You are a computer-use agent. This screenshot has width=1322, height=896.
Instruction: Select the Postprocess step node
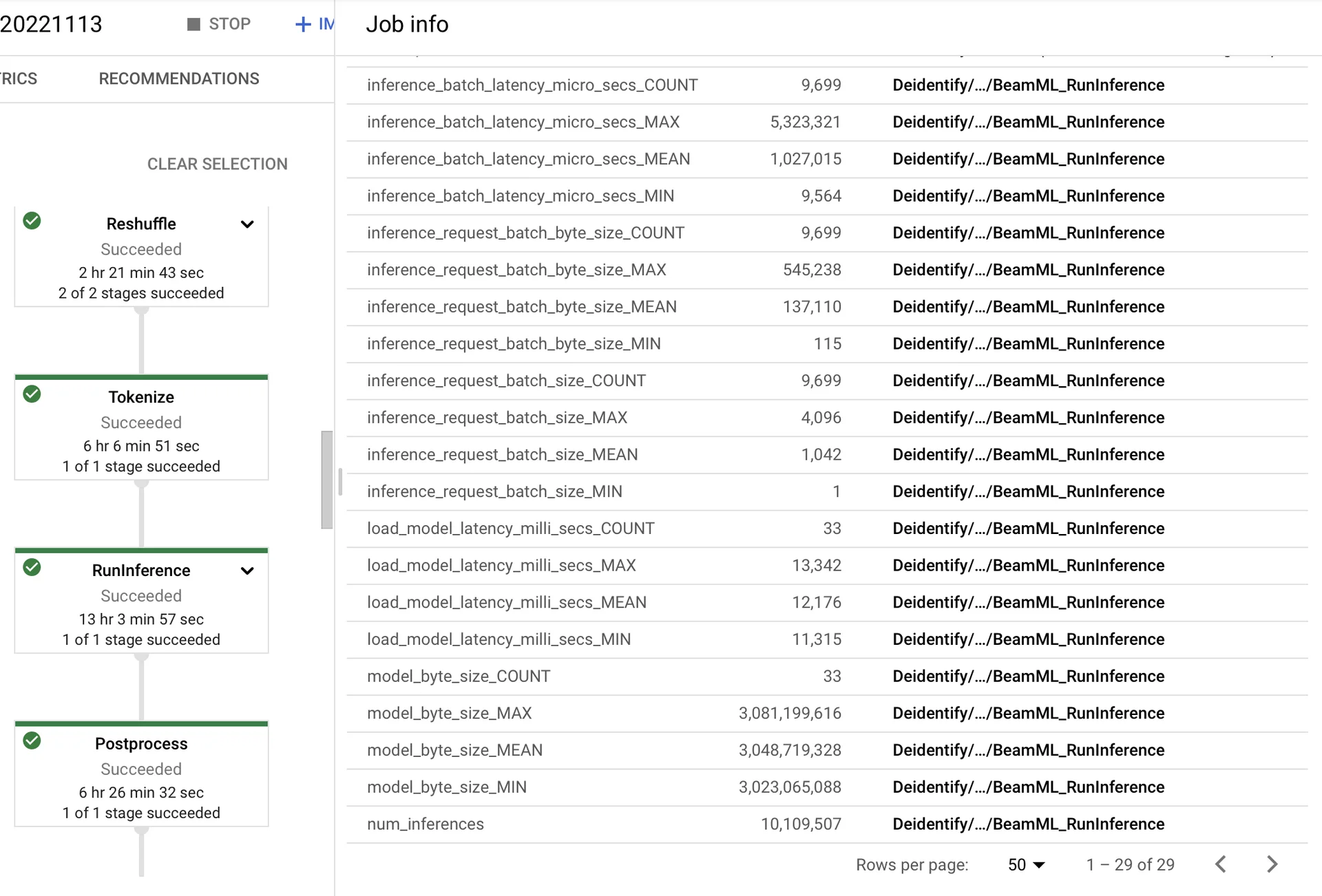tap(141, 775)
